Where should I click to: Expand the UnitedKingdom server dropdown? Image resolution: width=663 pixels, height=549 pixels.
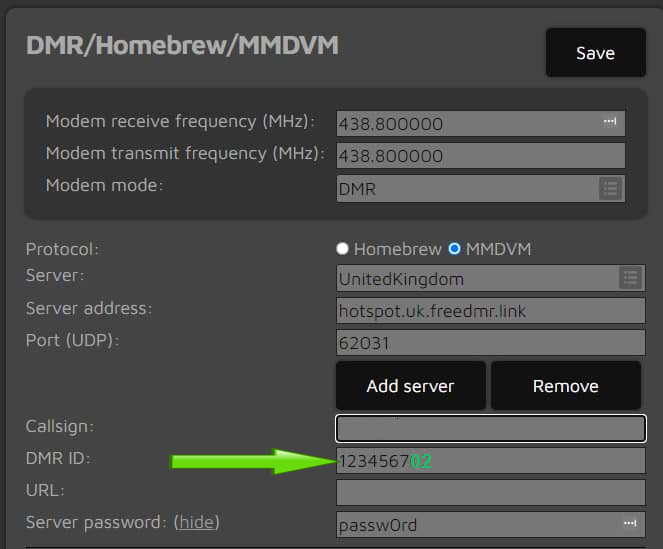coord(490,278)
